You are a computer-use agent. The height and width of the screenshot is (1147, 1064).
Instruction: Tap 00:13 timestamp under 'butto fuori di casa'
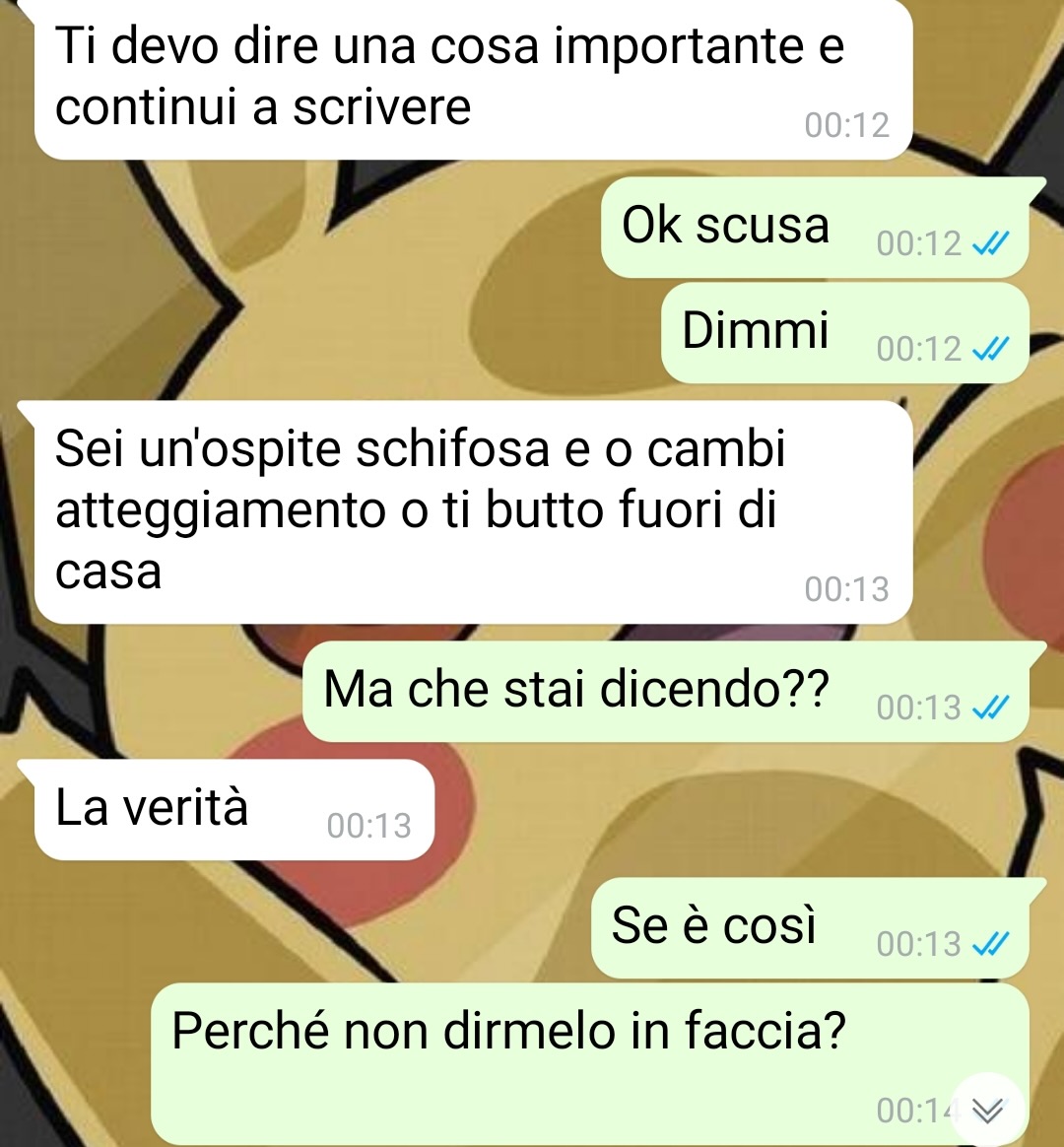[847, 589]
